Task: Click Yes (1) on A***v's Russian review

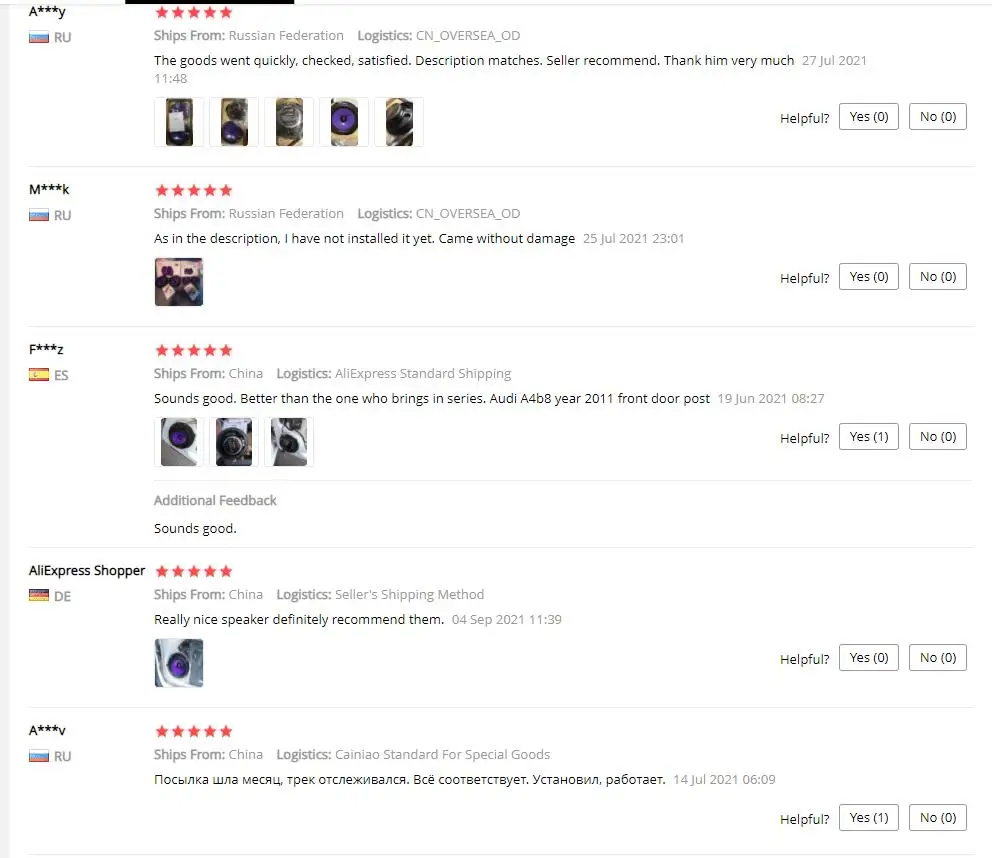Action: (869, 818)
